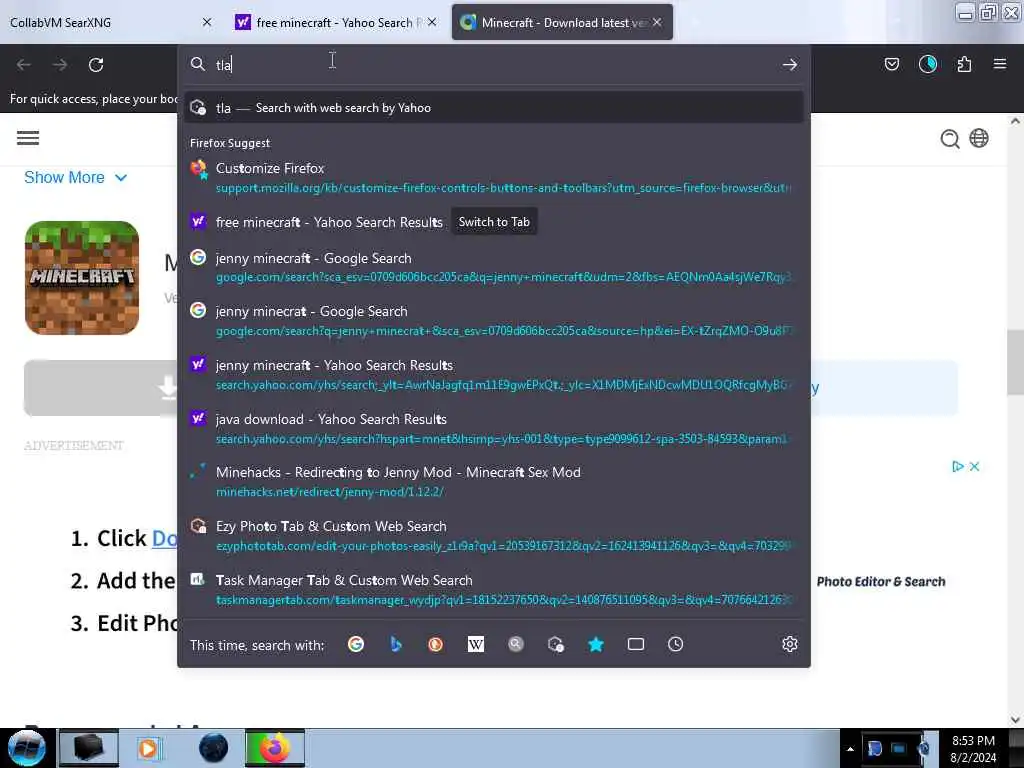Click the Go arrow in the address bar
The image size is (1024, 768).
790,64
